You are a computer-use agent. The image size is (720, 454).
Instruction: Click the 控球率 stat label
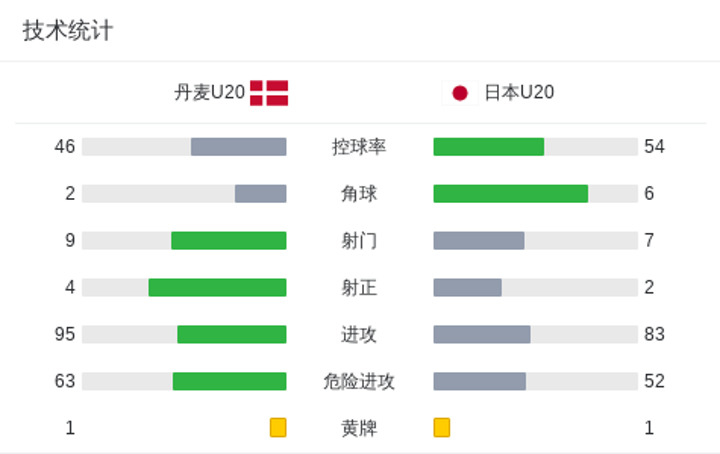[x=359, y=147]
